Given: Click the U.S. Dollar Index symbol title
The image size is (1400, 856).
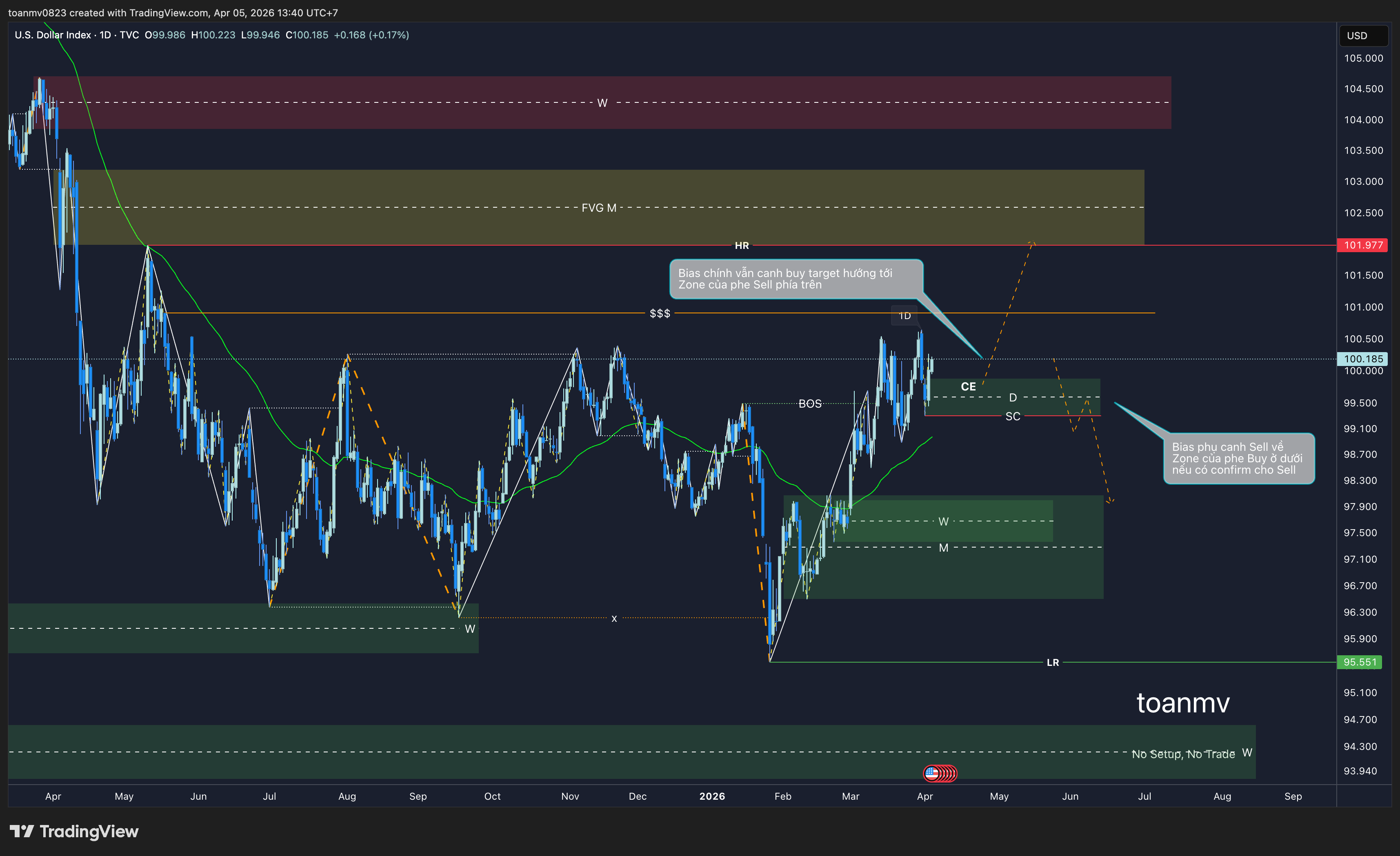Looking at the screenshot, I should pyautogui.click(x=53, y=35).
